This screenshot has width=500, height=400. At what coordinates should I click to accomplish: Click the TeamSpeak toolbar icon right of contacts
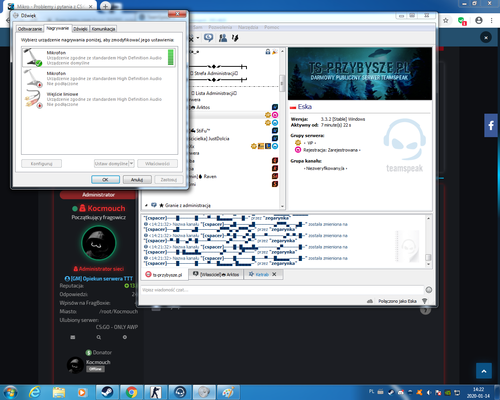click(x=235, y=38)
